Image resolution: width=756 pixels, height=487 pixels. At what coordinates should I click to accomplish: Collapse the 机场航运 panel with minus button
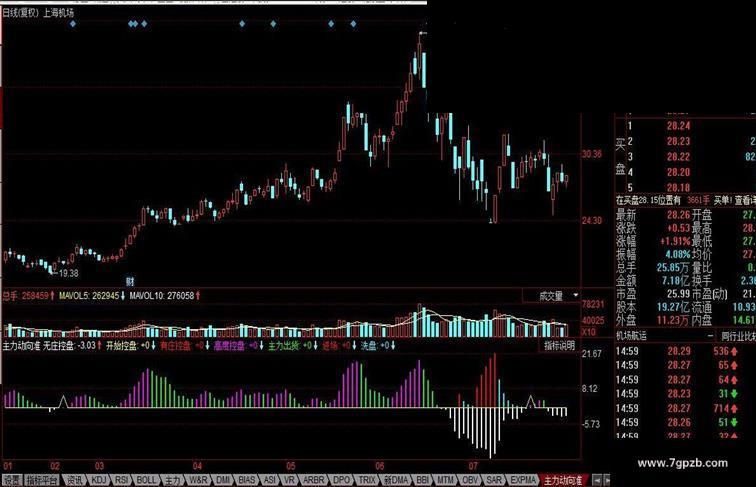point(710,336)
